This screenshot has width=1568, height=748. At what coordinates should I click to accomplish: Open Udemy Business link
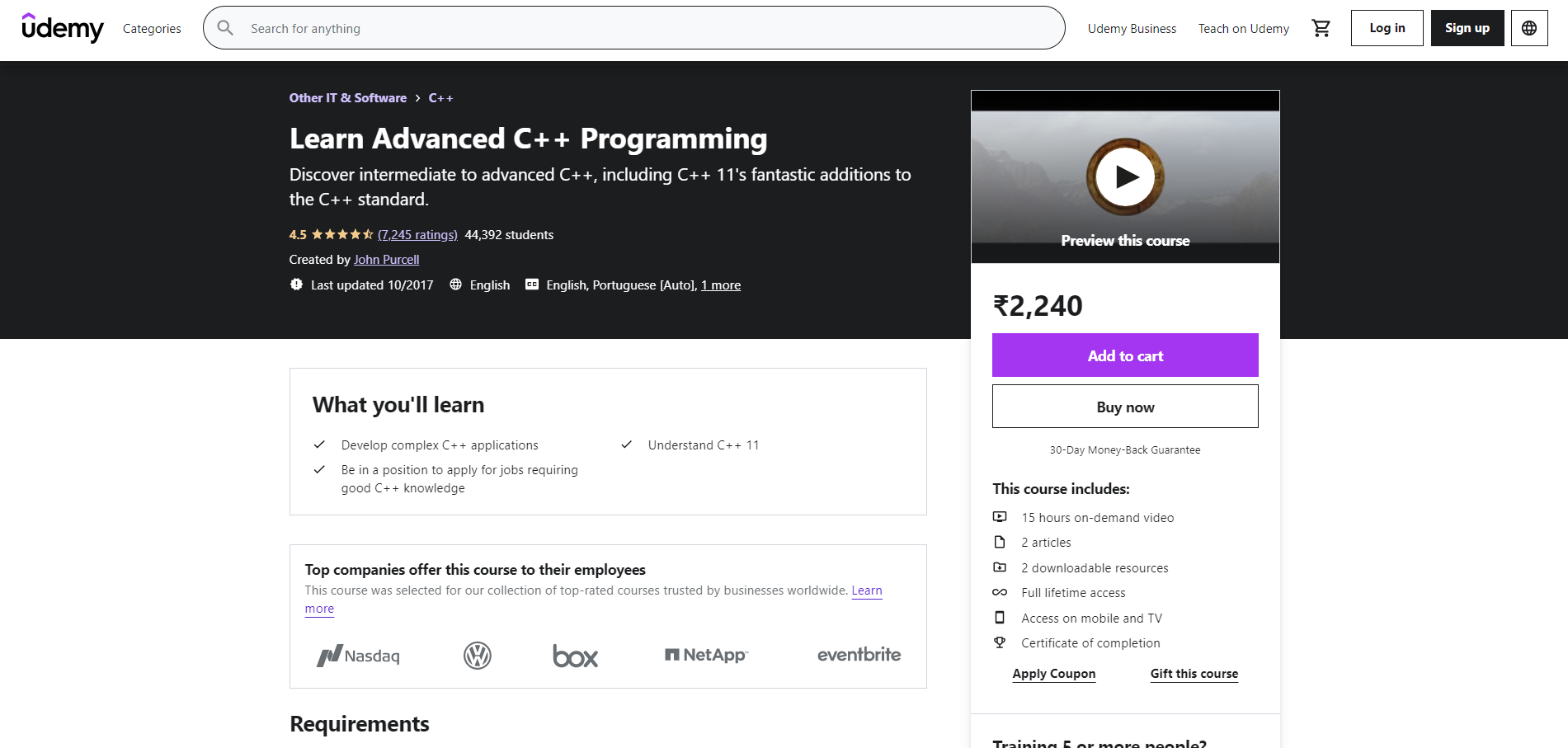[1132, 29]
